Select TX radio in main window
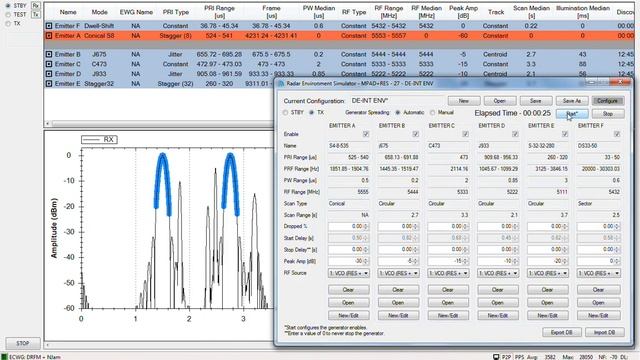The image size is (640, 360). pyautogui.click(x=8, y=24)
